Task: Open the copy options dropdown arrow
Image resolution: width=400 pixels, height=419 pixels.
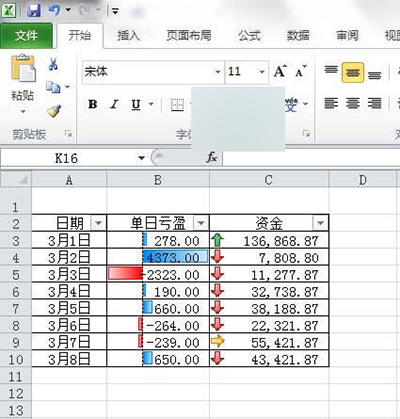Action: tap(67, 87)
